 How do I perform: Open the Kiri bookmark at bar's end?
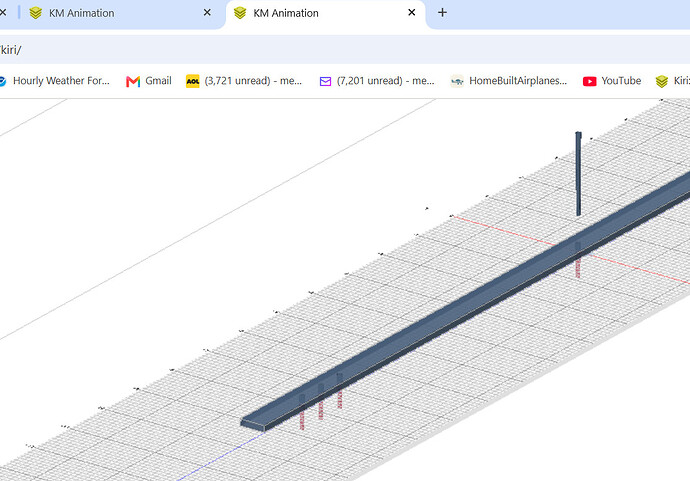(672, 81)
